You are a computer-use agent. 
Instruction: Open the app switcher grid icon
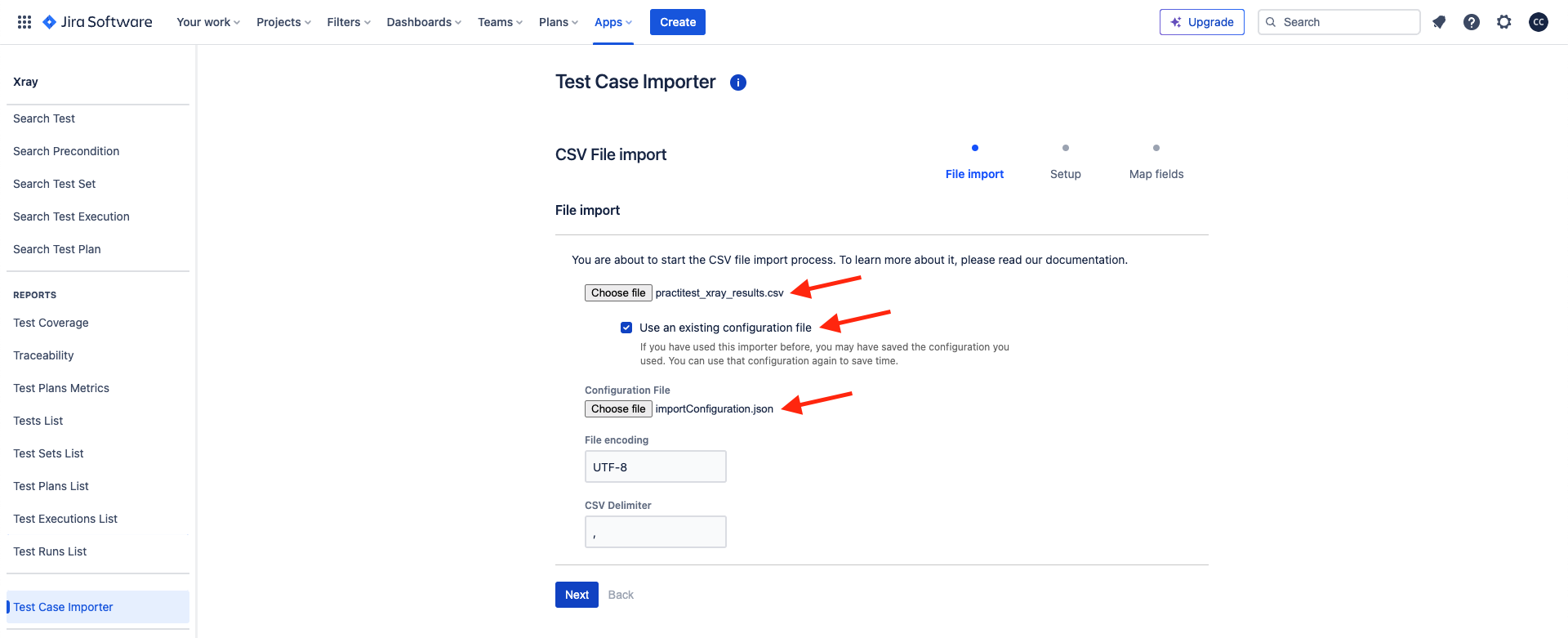tap(24, 22)
